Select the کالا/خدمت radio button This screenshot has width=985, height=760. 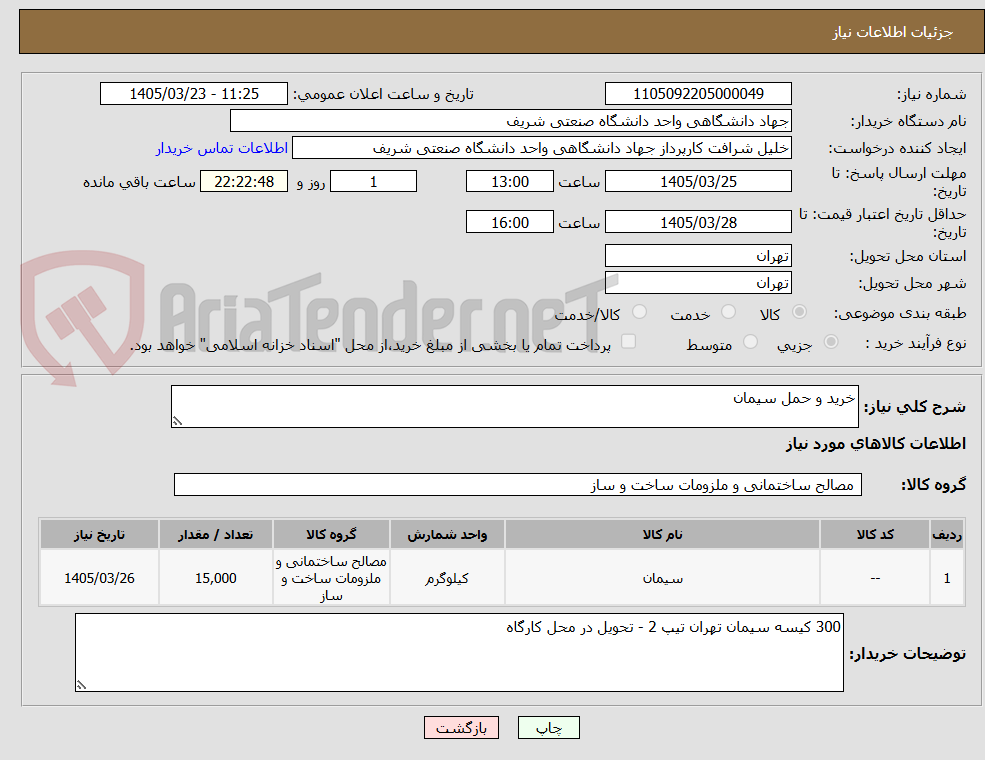click(639, 312)
